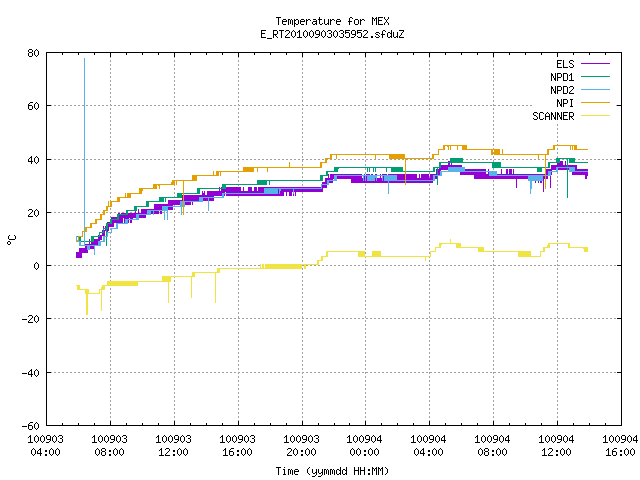This screenshot has height=480, width=640.
Task: Click the x-axis title 'Time (yymmdd HH:MM)'
Action: [332, 471]
